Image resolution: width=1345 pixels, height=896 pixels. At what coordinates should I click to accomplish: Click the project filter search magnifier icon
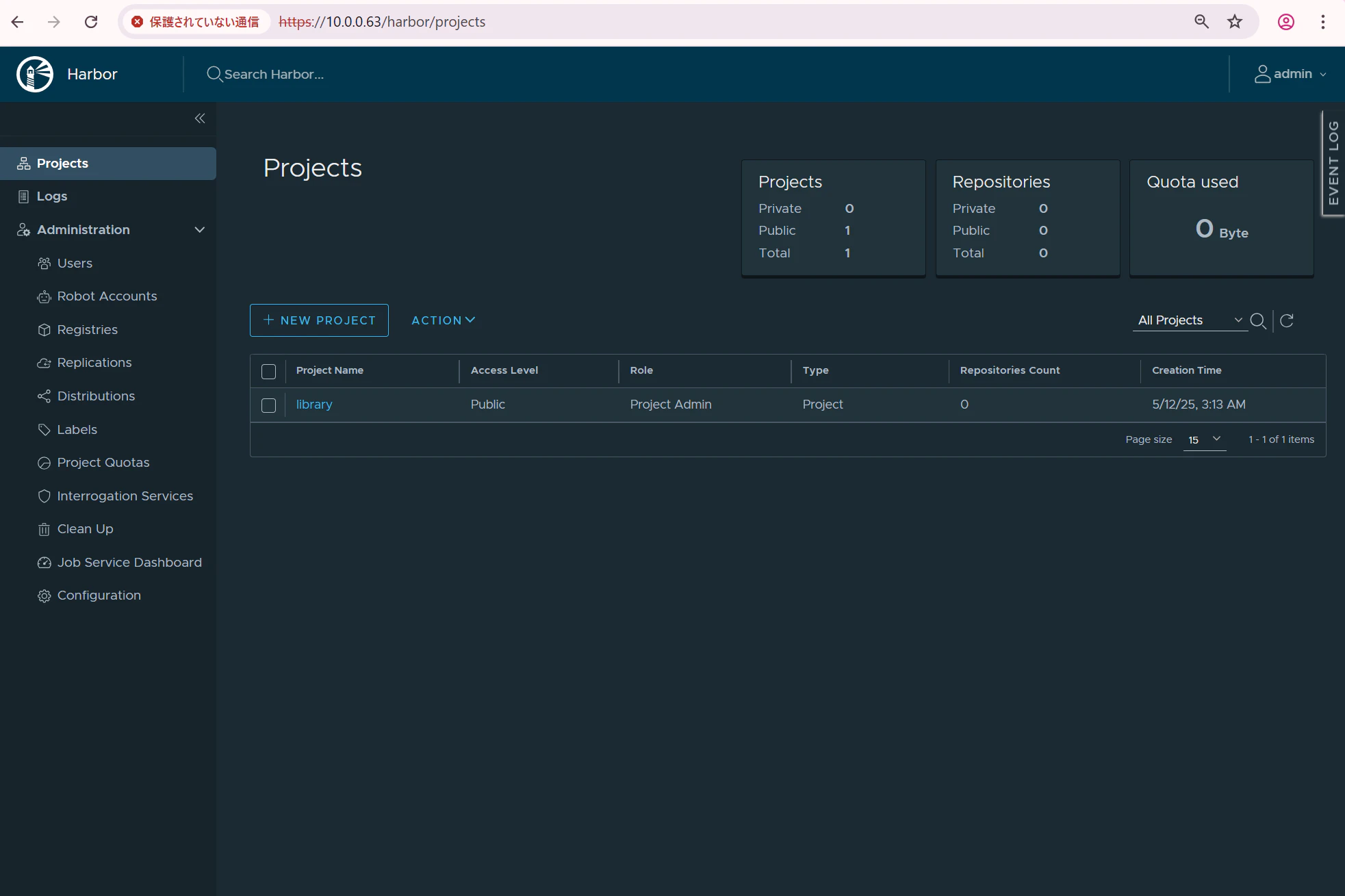(x=1257, y=320)
